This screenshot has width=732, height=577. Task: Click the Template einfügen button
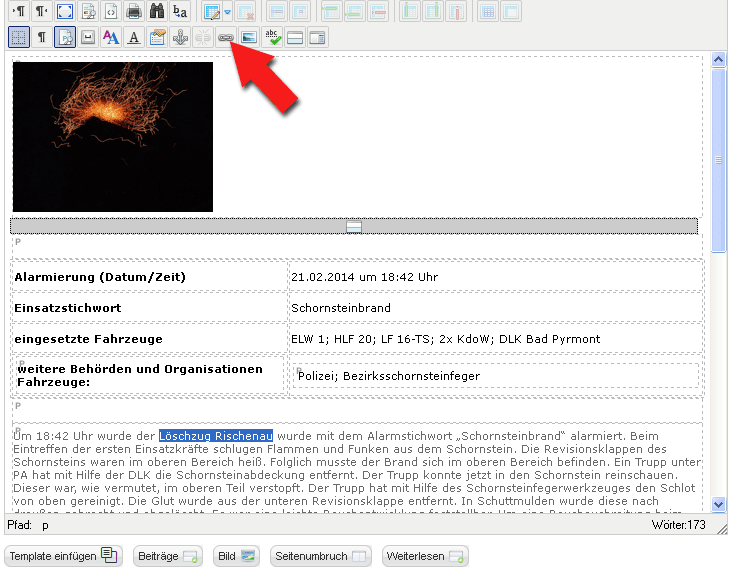click(x=63, y=556)
